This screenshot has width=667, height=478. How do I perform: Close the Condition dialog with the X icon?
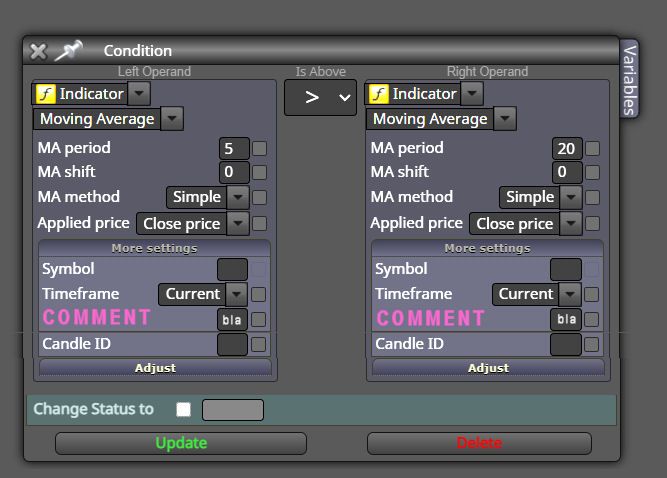tap(38, 51)
